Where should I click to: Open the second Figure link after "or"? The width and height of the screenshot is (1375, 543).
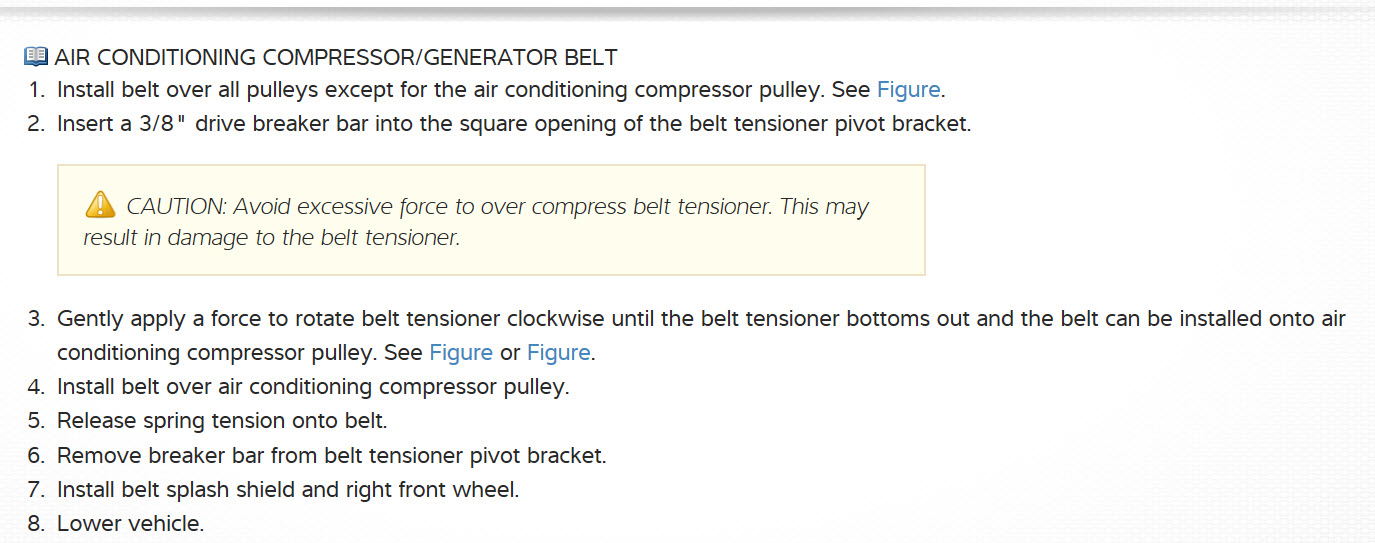558,352
